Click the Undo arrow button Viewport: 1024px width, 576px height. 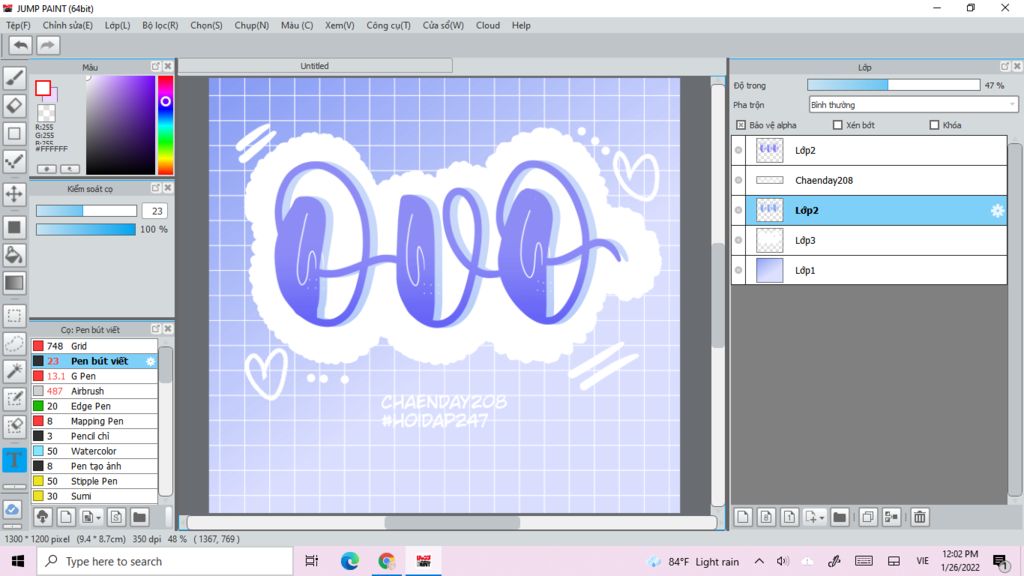tap(21, 45)
